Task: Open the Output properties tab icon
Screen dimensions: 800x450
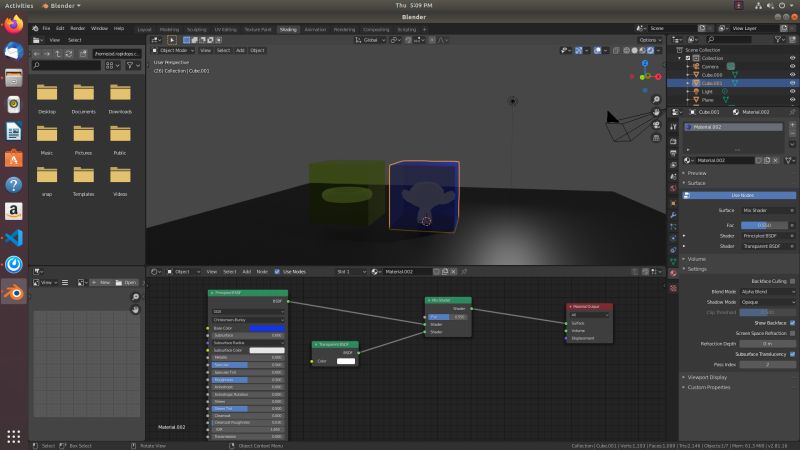Action: [x=673, y=153]
